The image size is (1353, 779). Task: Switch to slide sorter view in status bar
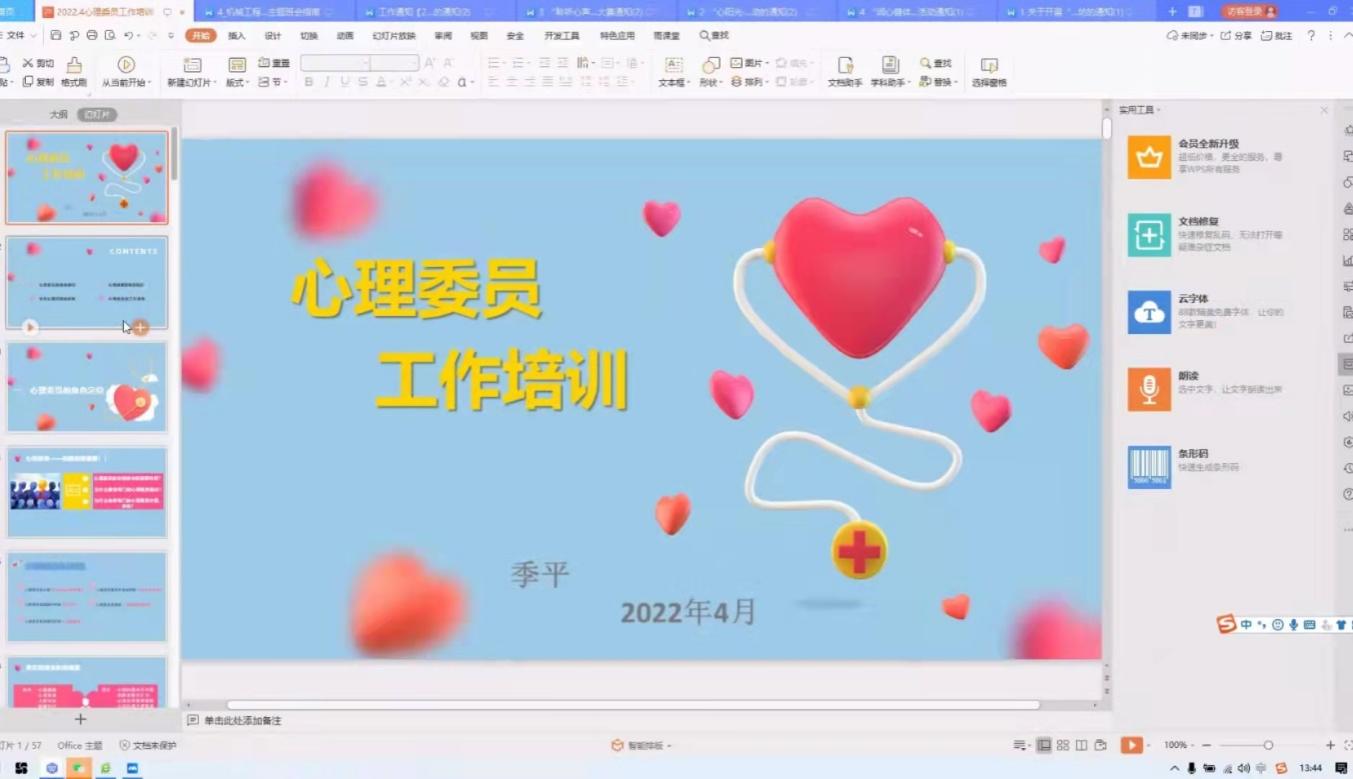(x=1063, y=746)
